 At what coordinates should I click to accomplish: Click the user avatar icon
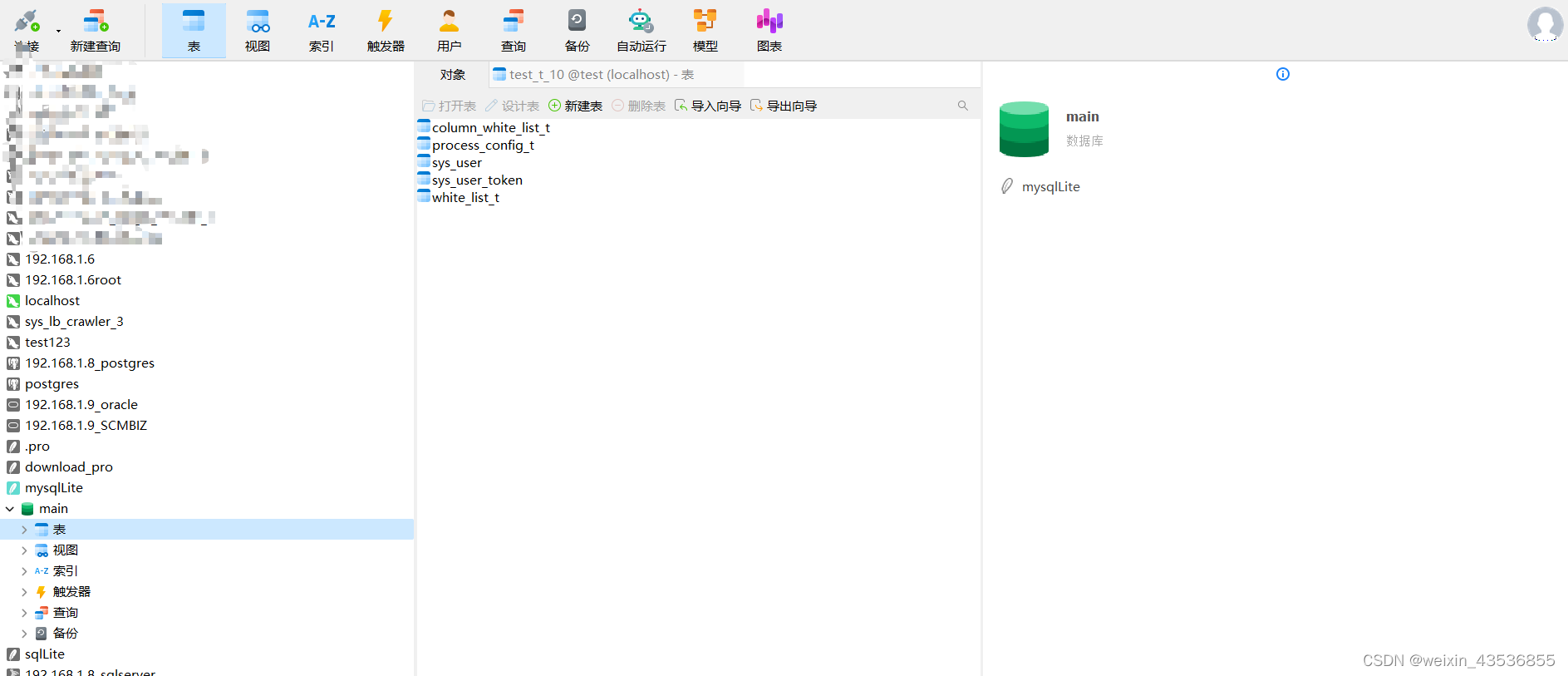pos(1545,24)
